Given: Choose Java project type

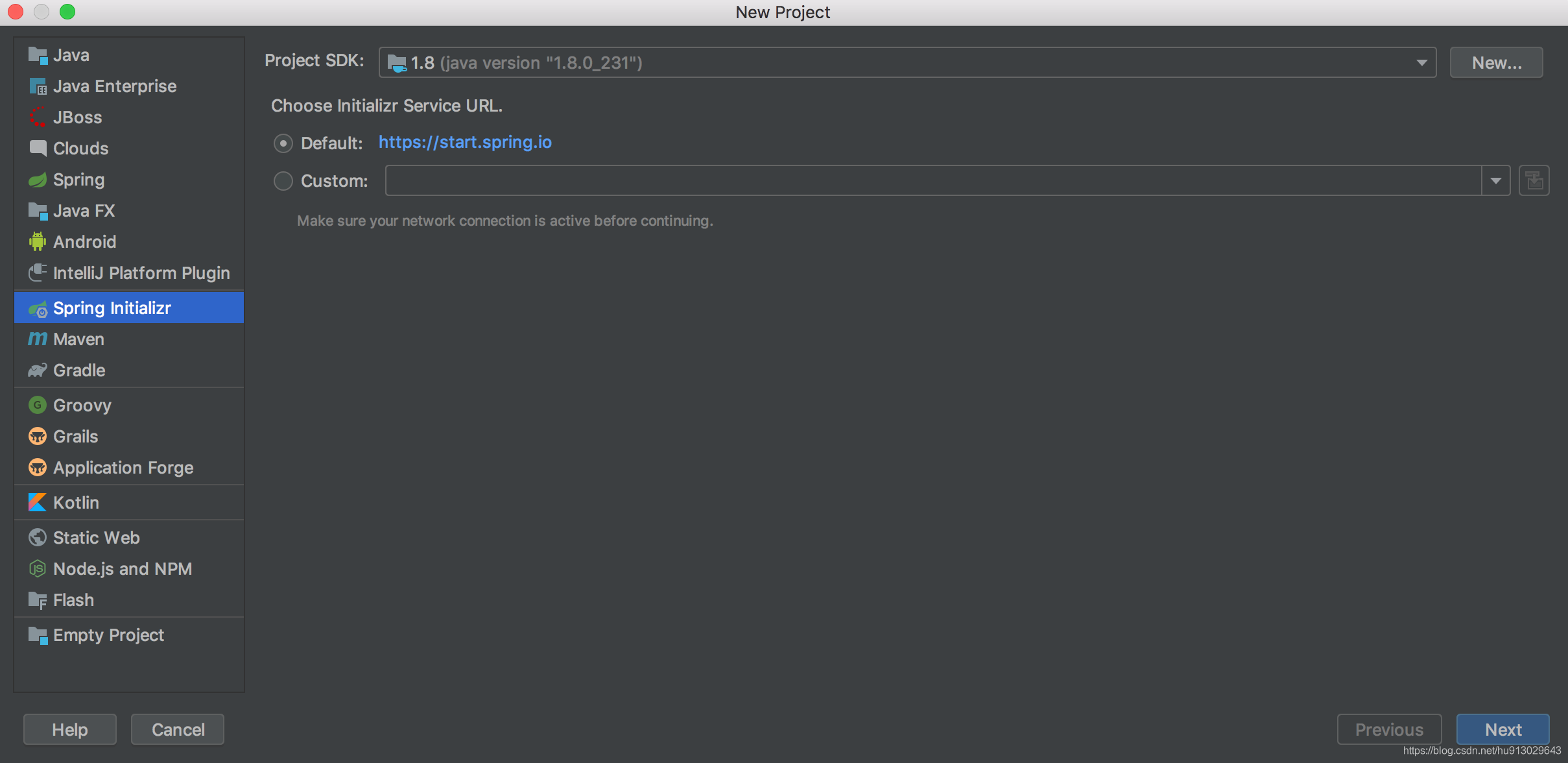Looking at the screenshot, I should [x=129, y=55].
